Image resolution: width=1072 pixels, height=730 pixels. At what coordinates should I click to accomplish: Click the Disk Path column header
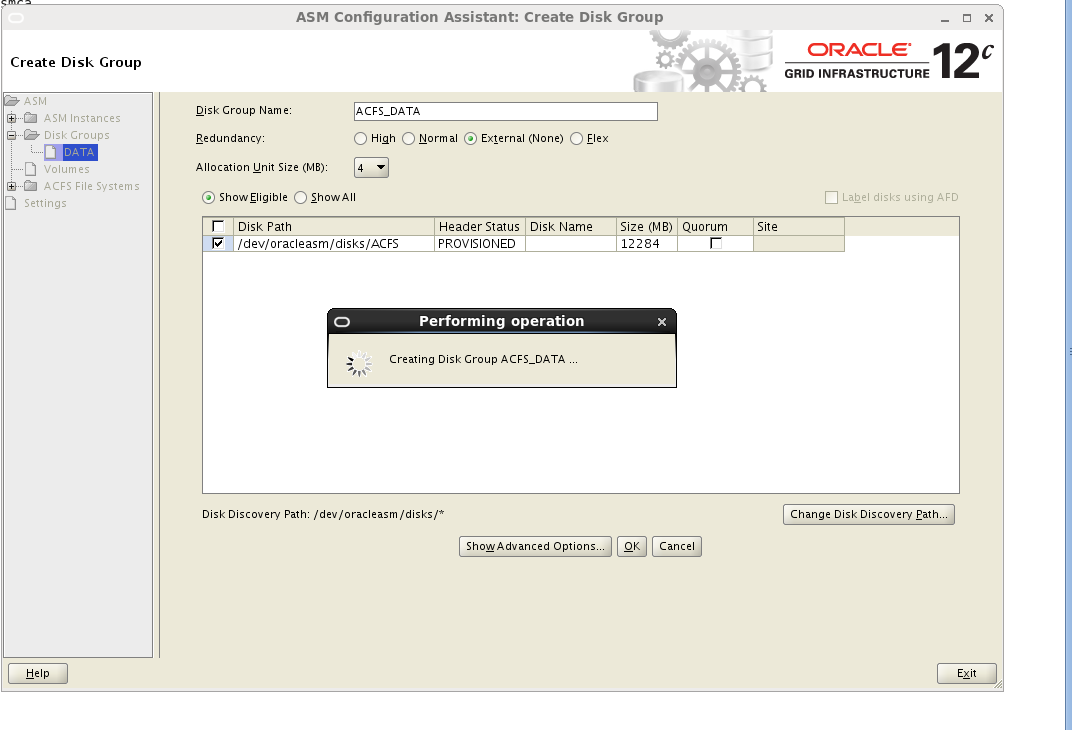pos(334,226)
